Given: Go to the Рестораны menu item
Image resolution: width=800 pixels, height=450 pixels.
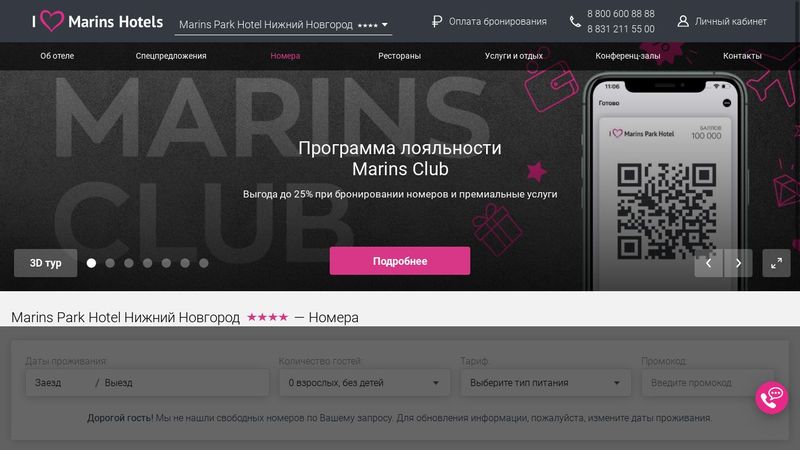Looking at the screenshot, I should pos(399,56).
